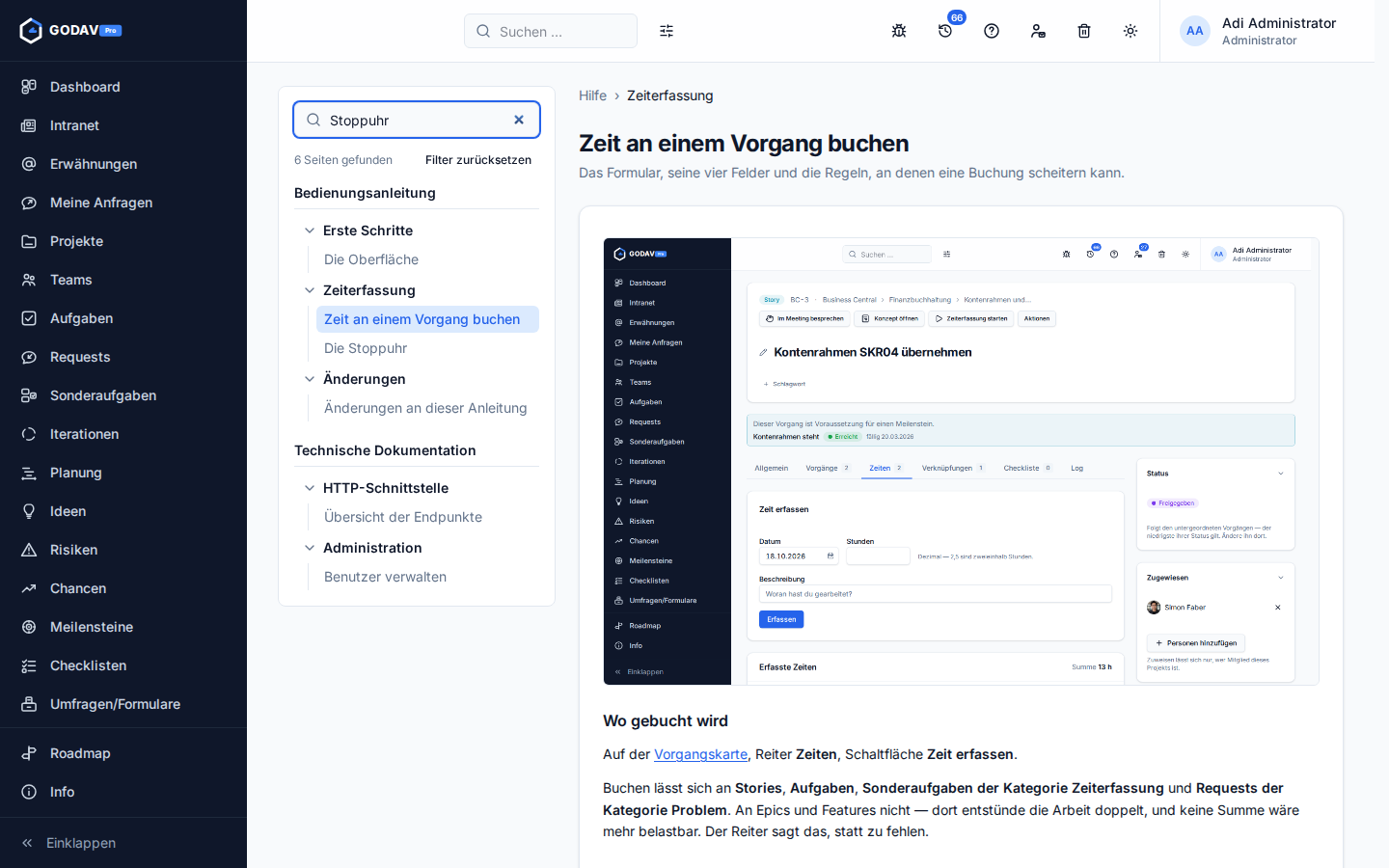Screen dimensions: 1389x868
Task: Click the Risiken warning triangle icon
Action: (x=29, y=550)
